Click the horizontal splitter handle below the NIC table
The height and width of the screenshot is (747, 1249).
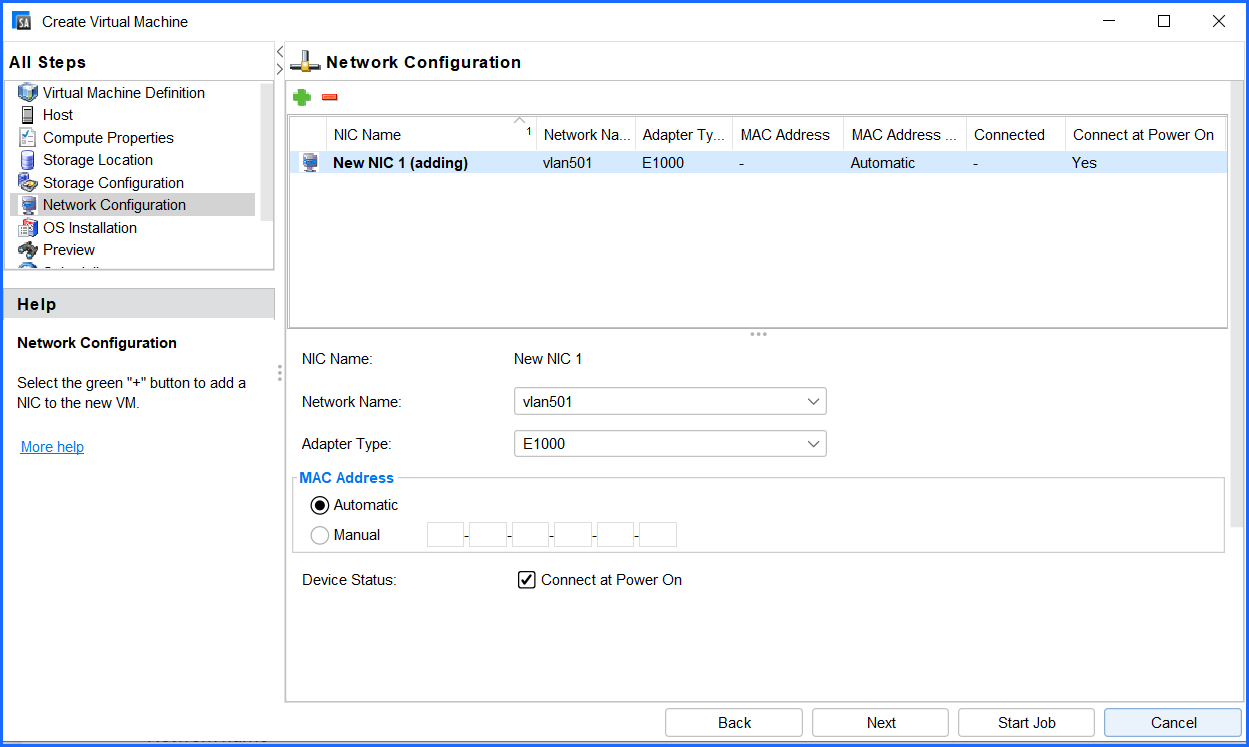(758, 334)
